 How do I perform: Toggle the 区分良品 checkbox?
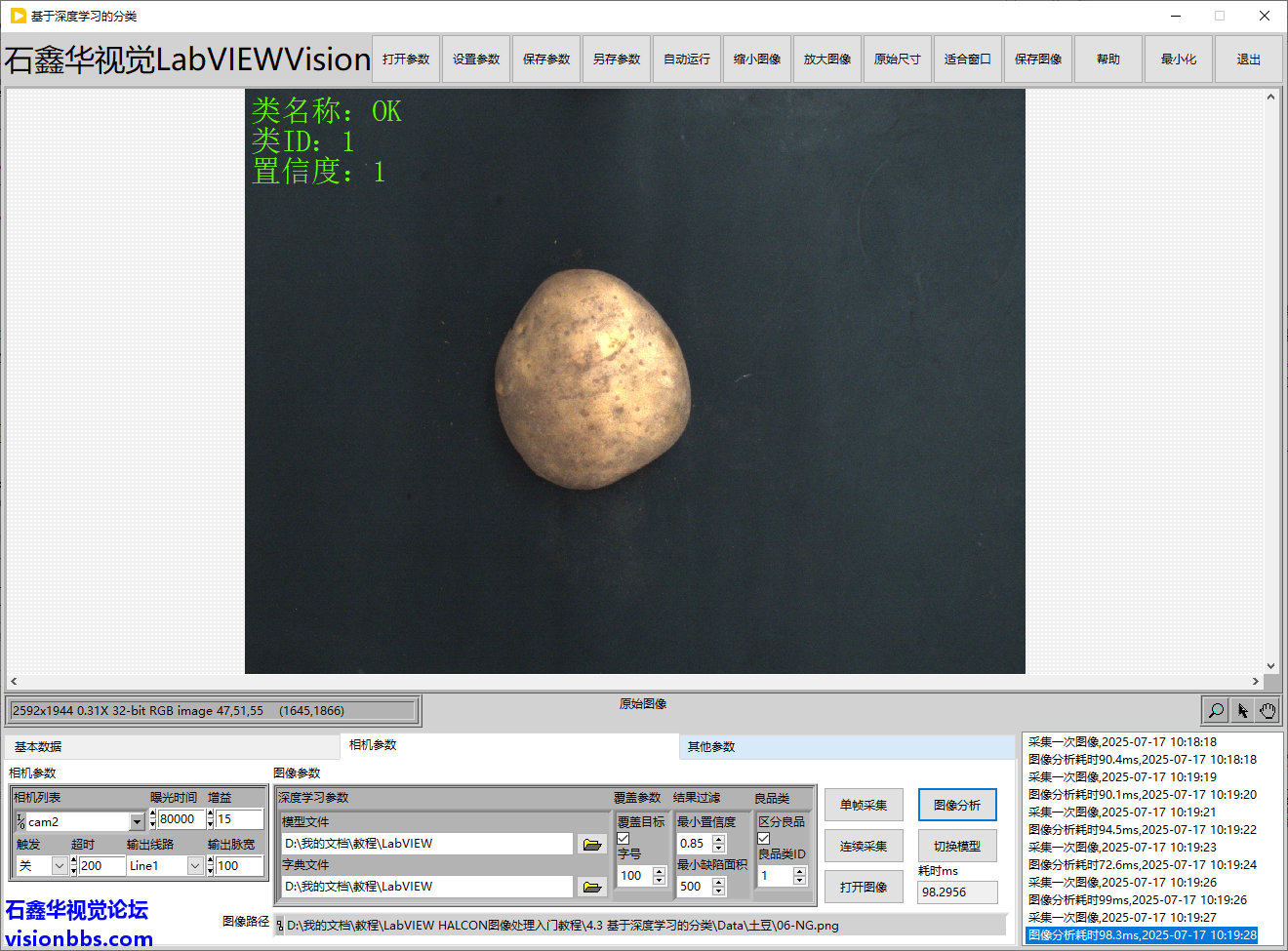764,839
